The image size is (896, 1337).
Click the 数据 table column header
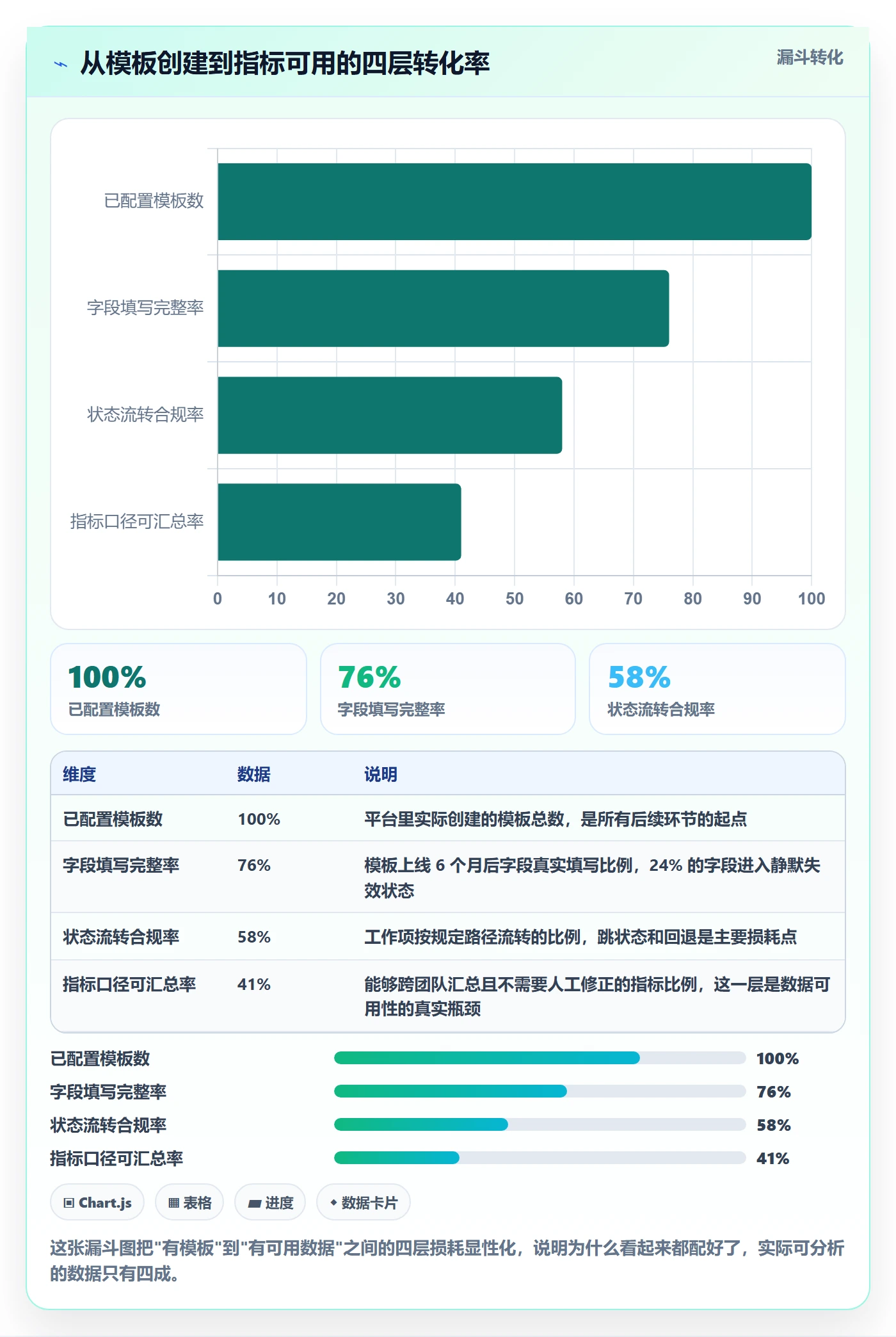[254, 774]
